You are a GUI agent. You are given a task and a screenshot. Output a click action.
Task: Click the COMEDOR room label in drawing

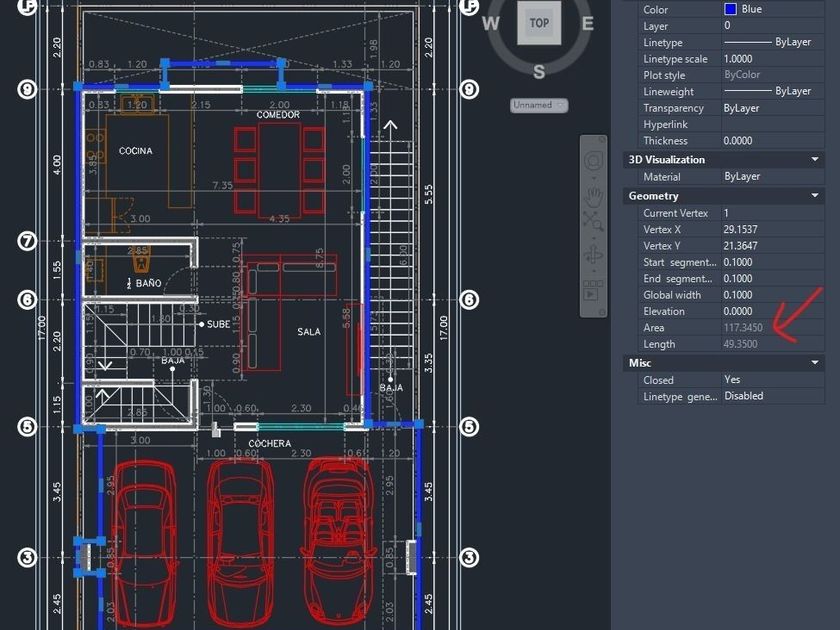pos(278,115)
